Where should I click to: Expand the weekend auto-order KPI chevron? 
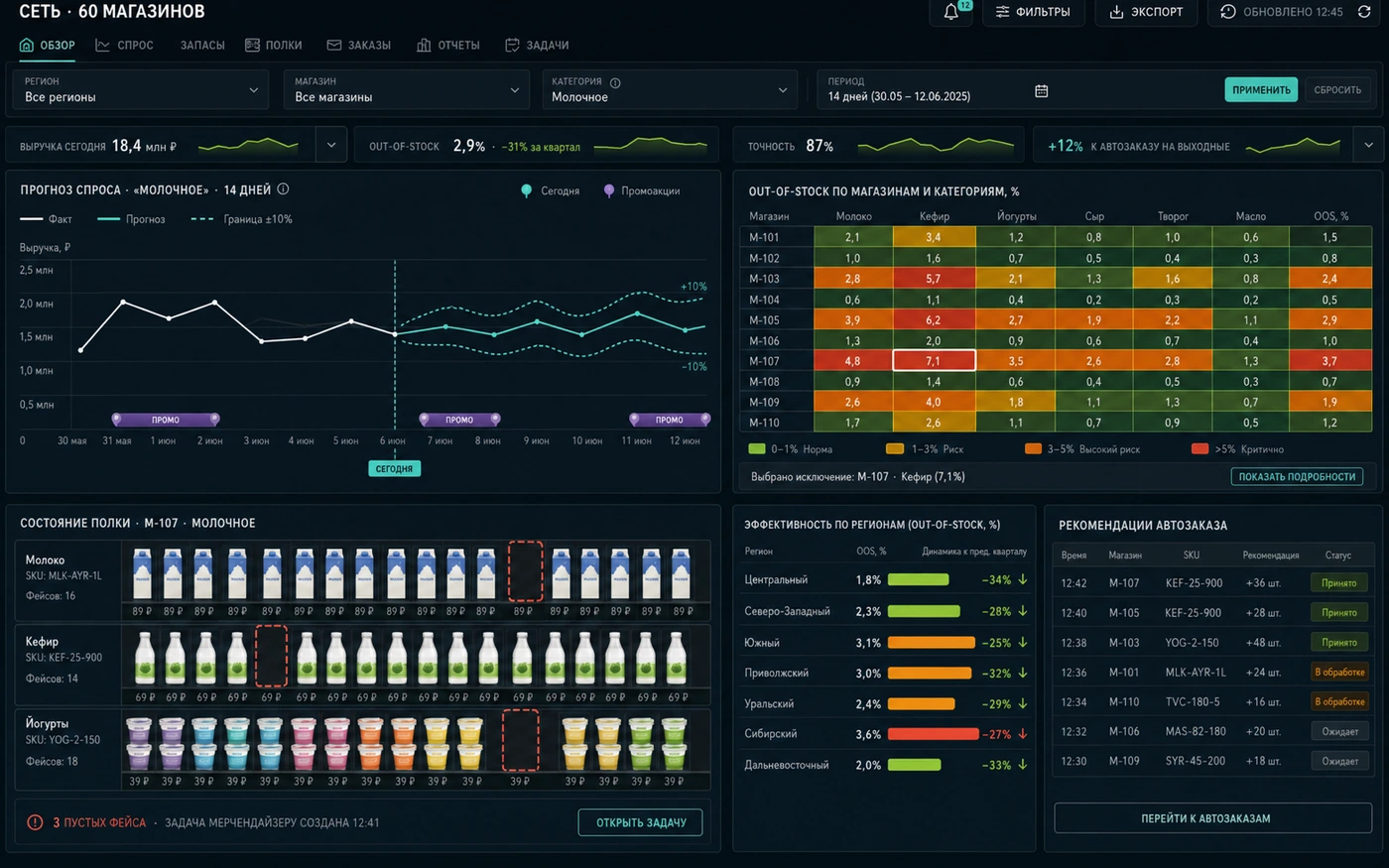[1368, 146]
